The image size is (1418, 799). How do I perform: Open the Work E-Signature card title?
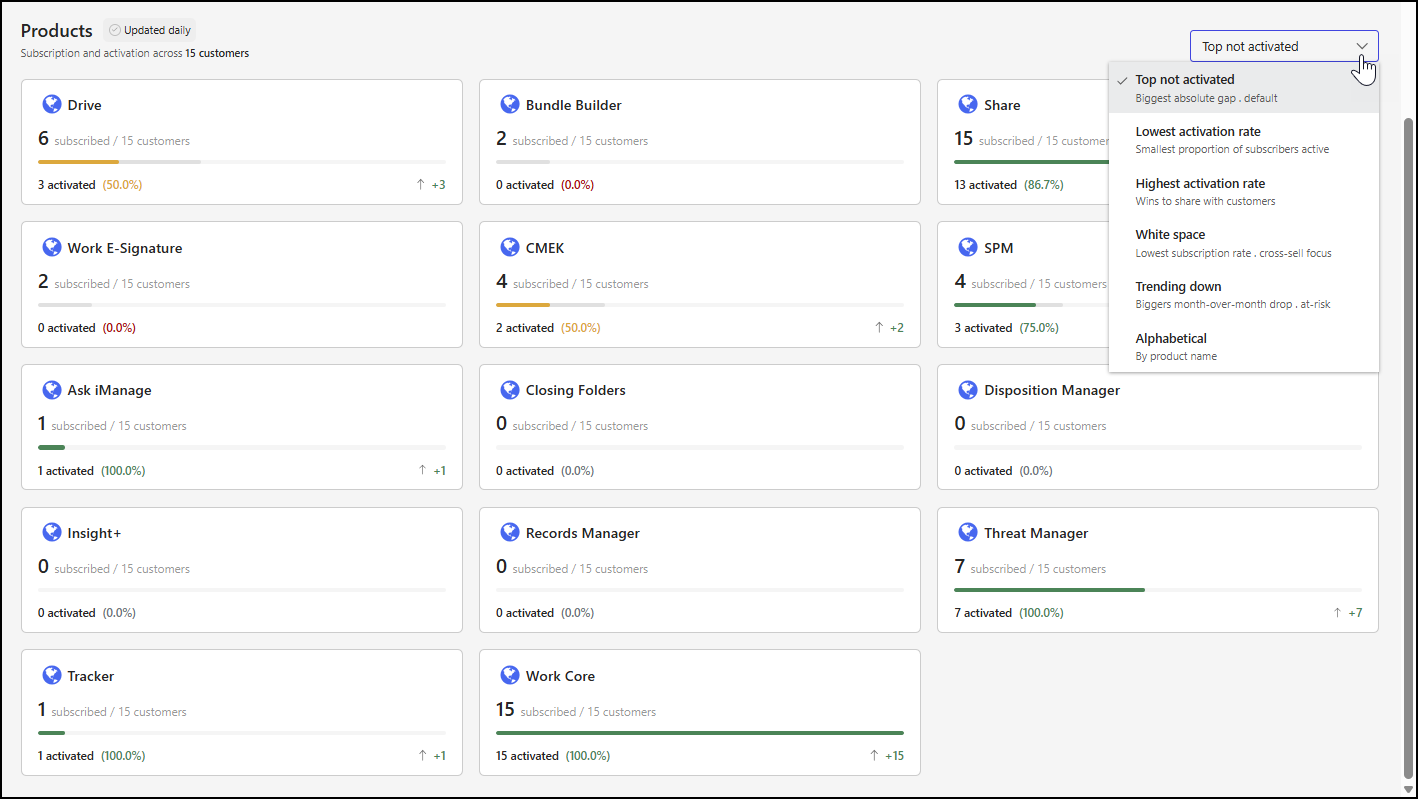tap(125, 248)
